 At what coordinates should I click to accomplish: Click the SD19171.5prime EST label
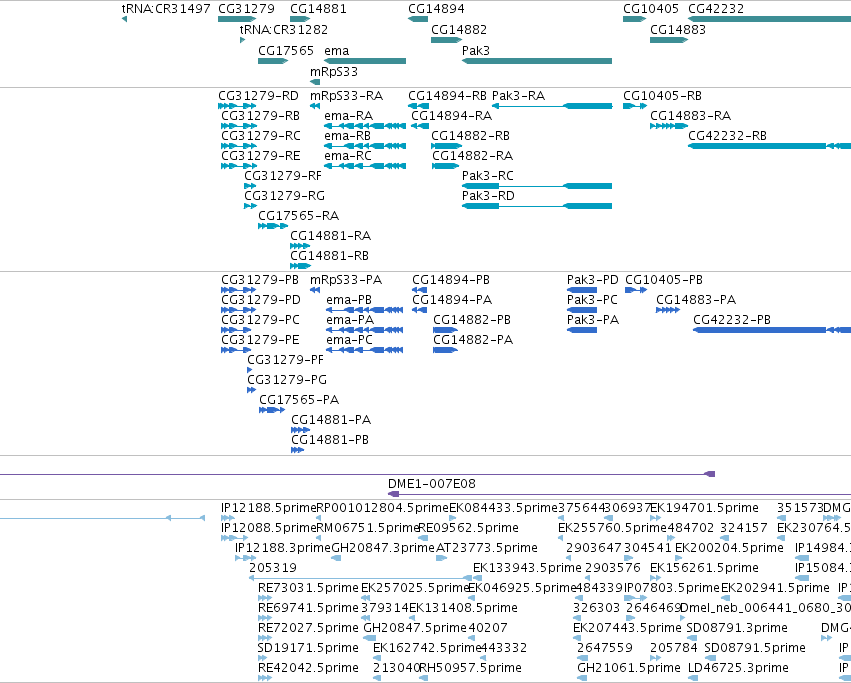click(x=308, y=648)
